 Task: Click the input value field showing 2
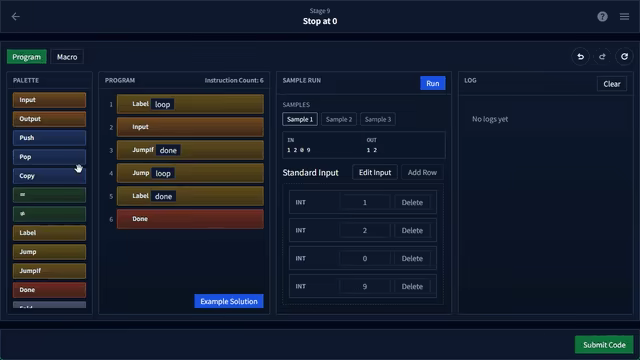pyautogui.click(x=364, y=231)
